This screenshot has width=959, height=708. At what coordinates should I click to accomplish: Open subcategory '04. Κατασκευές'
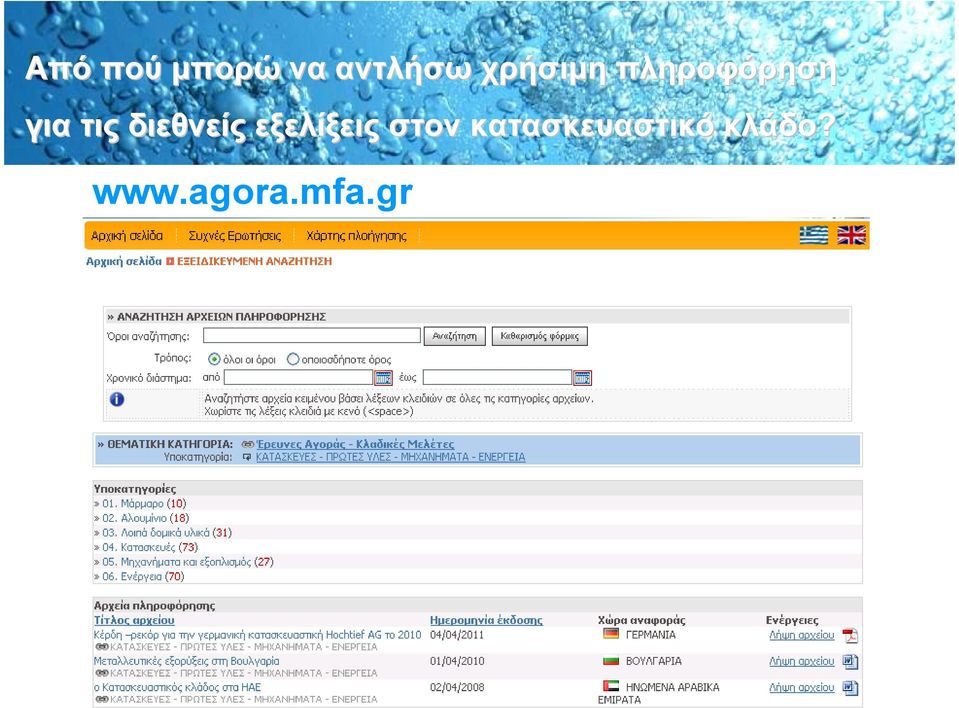pyautogui.click(x=138, y=547)
